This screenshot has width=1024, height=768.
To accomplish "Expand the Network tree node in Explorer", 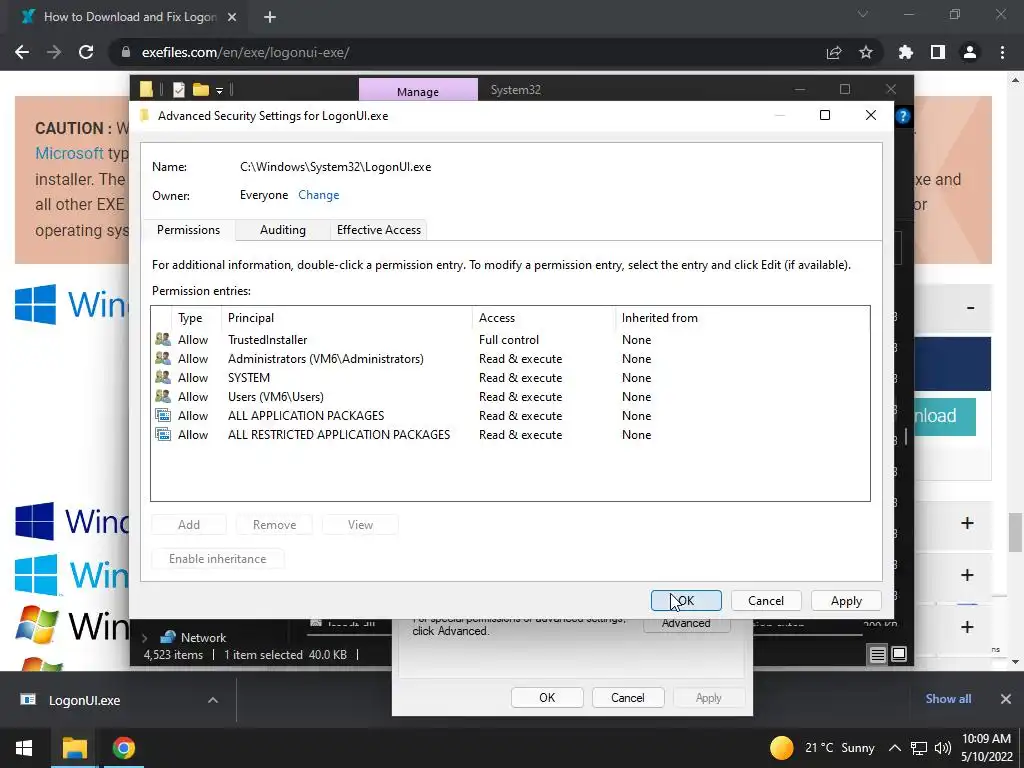I will point(144,638).
